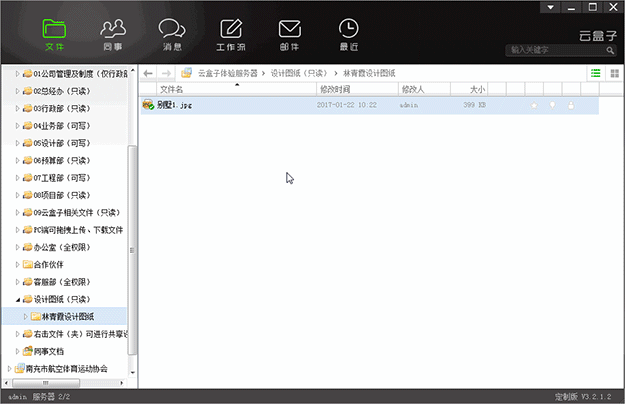Select 合作伙伴 folder
Screen dimensions: 625x404
(48, 265)
